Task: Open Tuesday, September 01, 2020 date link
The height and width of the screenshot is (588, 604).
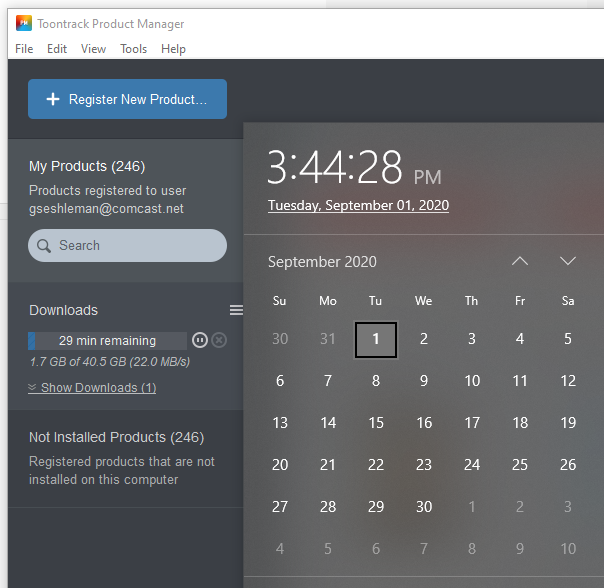Action: 358,205
